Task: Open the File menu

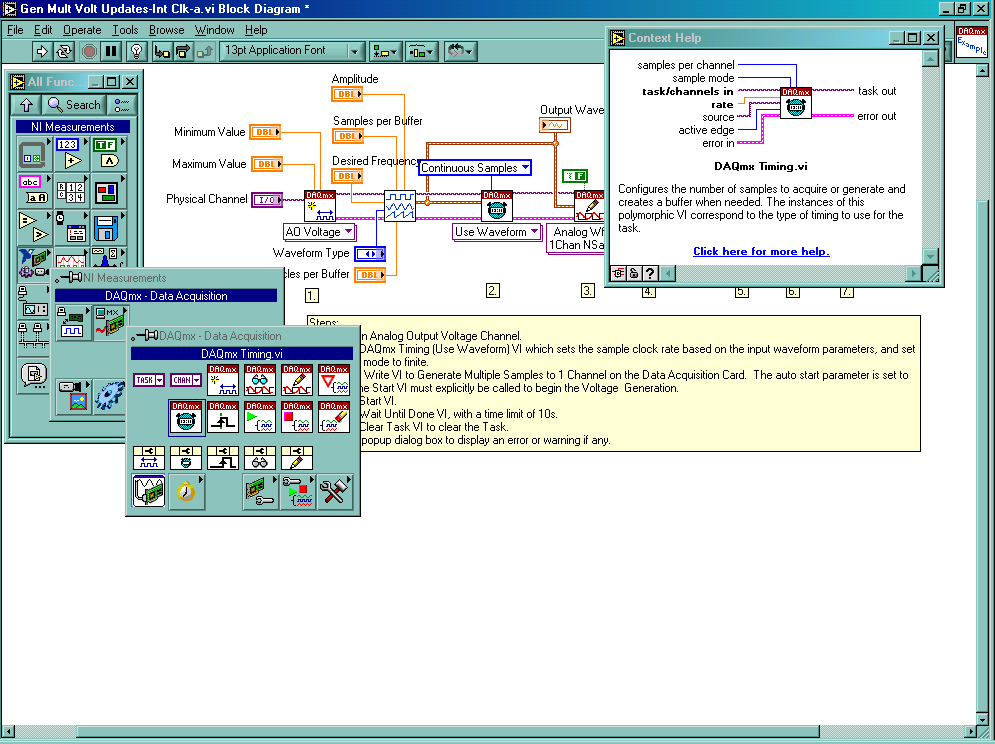Action: [15, 30]
